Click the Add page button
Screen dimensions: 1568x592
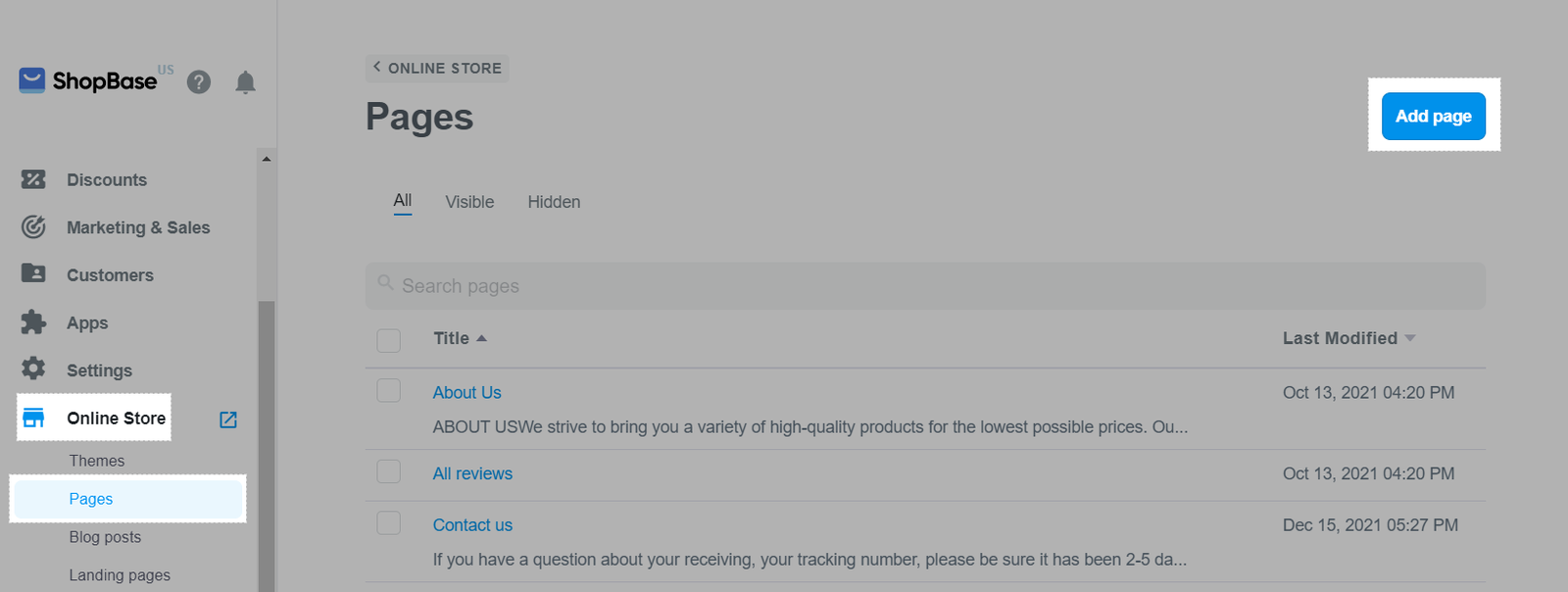point(1434,116)
